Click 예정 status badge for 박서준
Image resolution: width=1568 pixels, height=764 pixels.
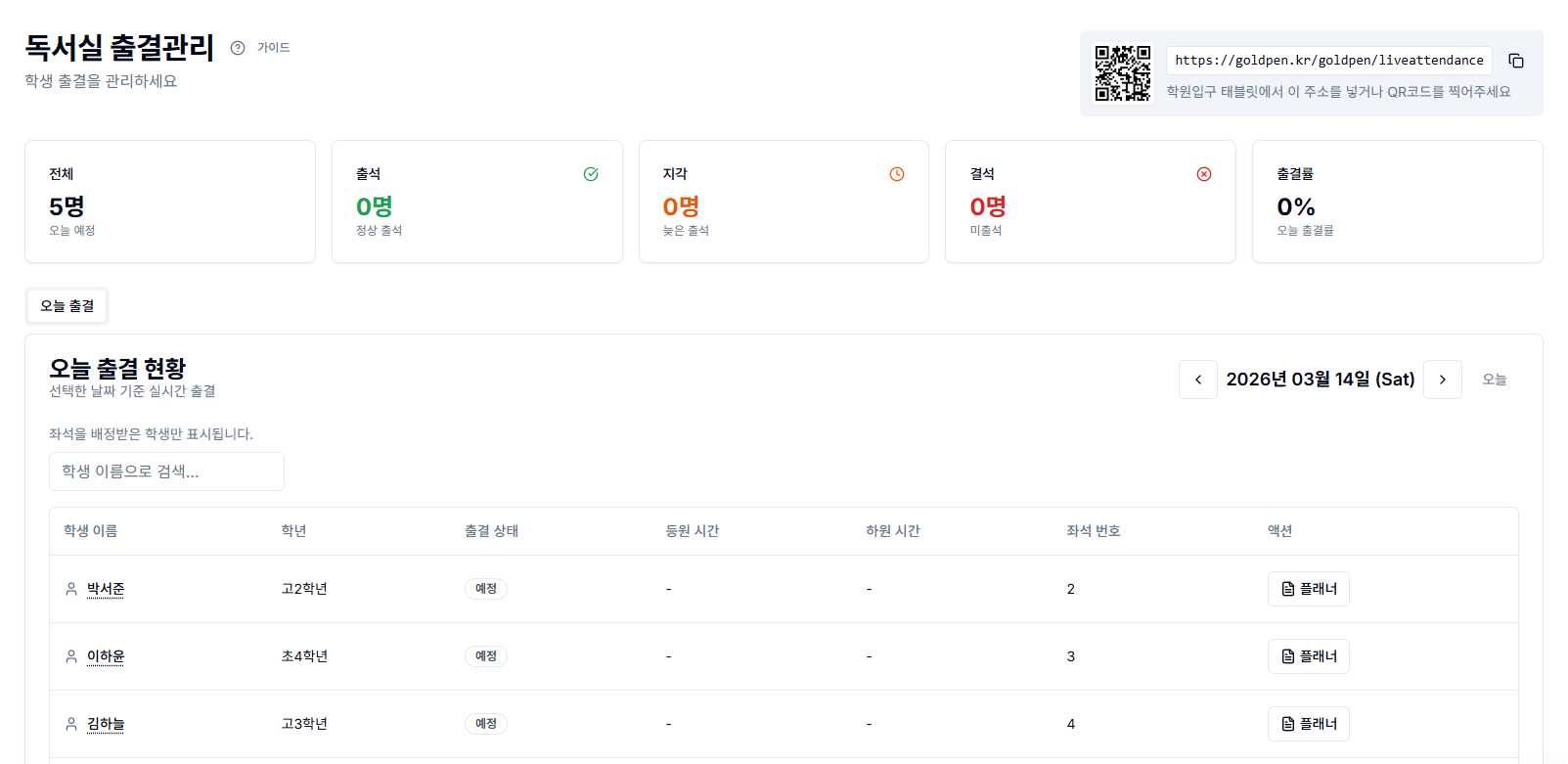pos(486,589)
